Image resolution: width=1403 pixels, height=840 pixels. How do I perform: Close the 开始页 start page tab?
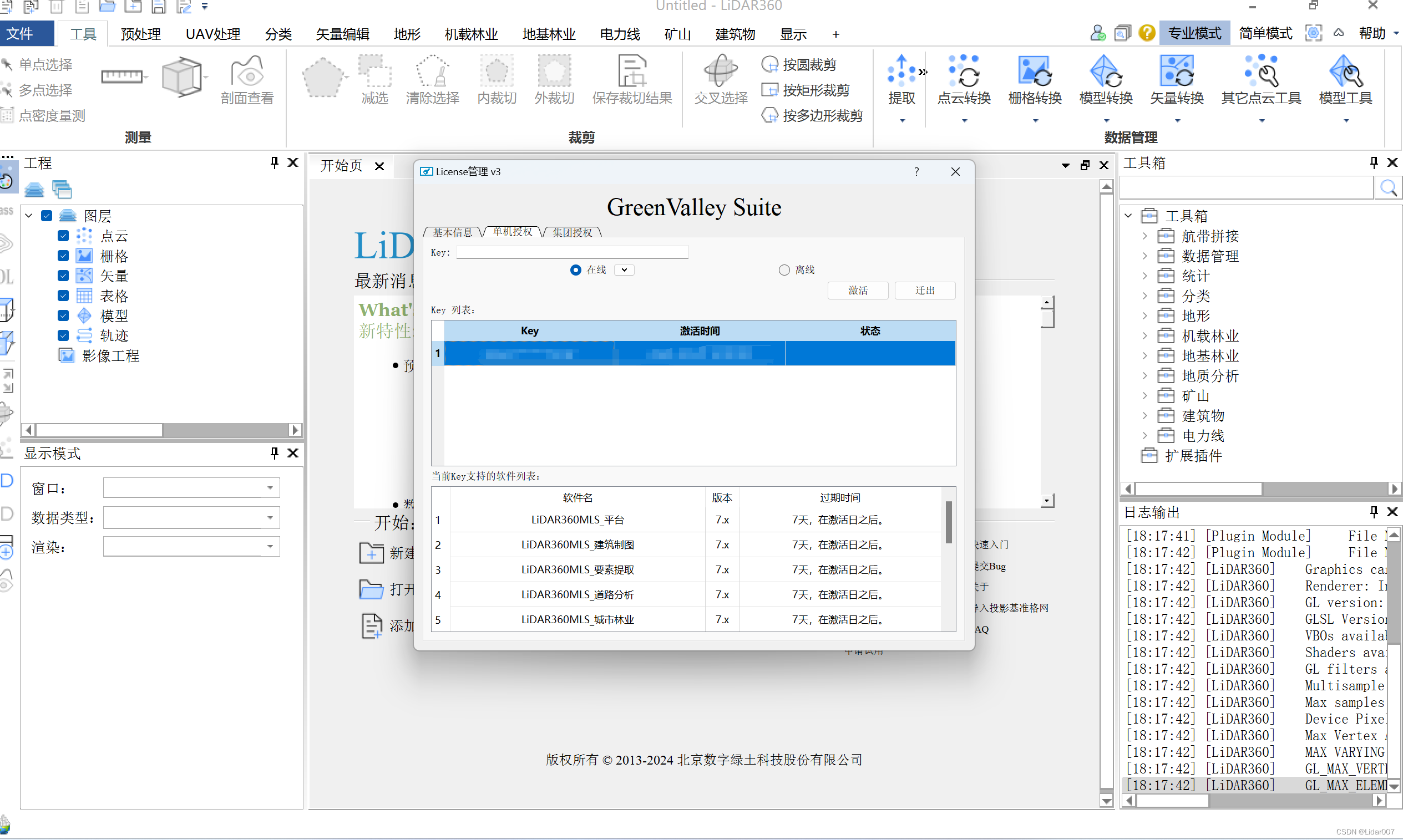(x=379, y=166)
